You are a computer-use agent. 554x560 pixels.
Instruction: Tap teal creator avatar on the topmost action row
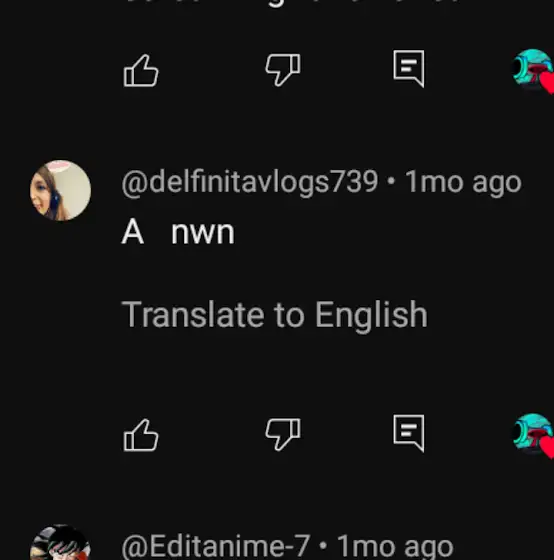pos(531,68)
